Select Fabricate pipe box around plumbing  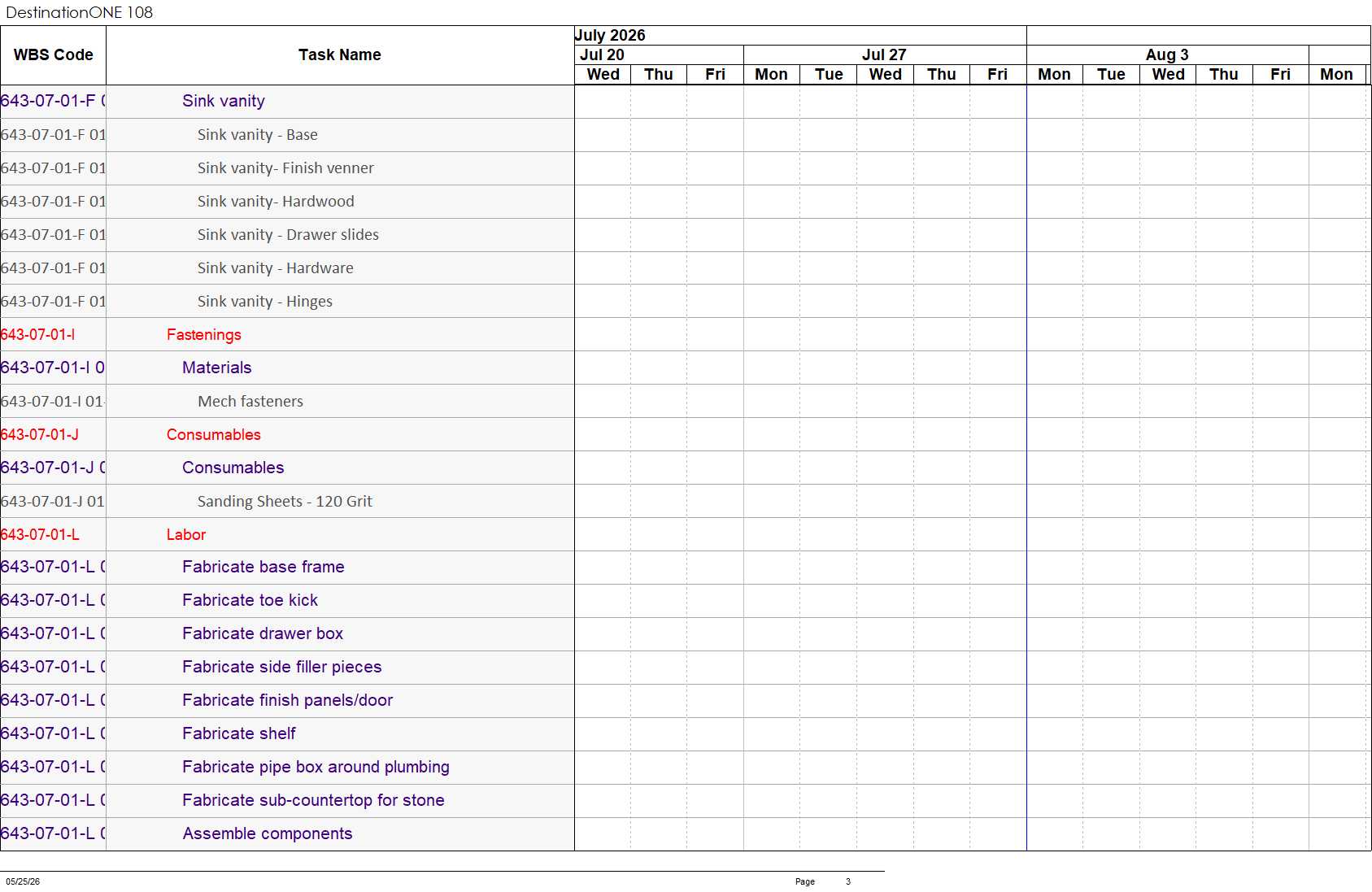[316, 767]
